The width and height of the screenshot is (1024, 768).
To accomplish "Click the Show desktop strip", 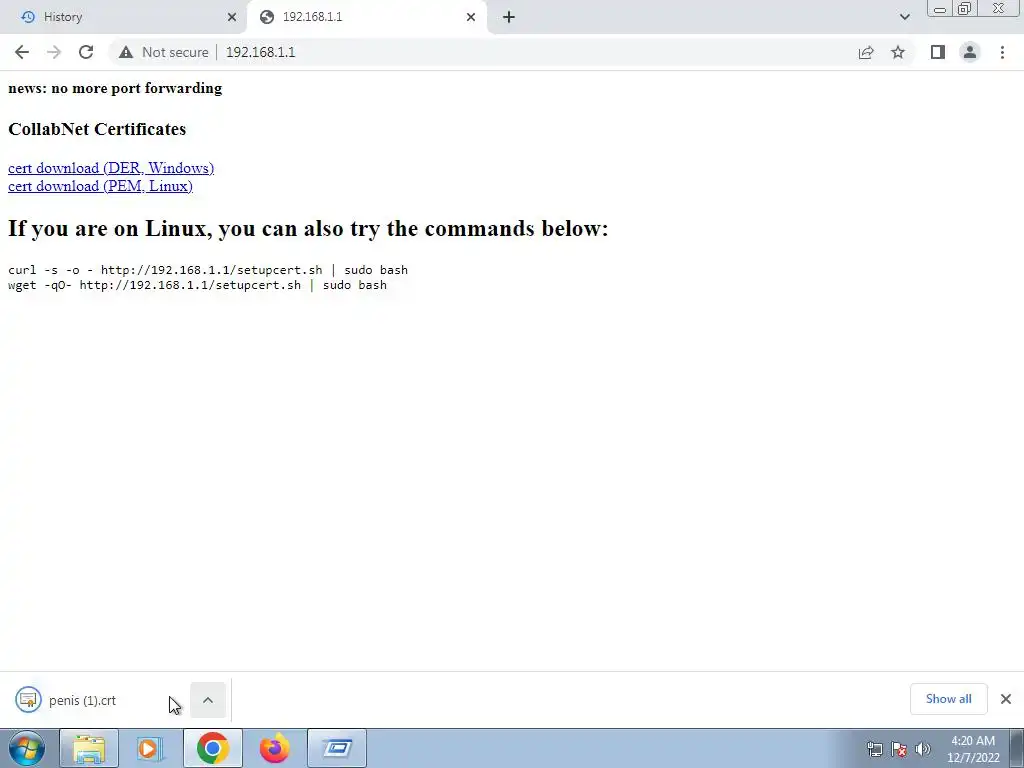I will [1017, 748].
